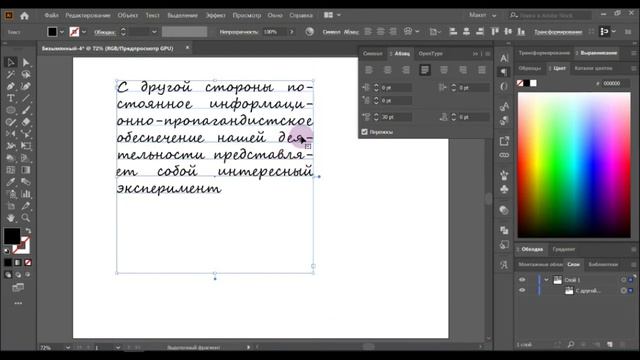640x360 pixels.
Task: Select the Eyedropper tool
Action: tap(11, 182)
